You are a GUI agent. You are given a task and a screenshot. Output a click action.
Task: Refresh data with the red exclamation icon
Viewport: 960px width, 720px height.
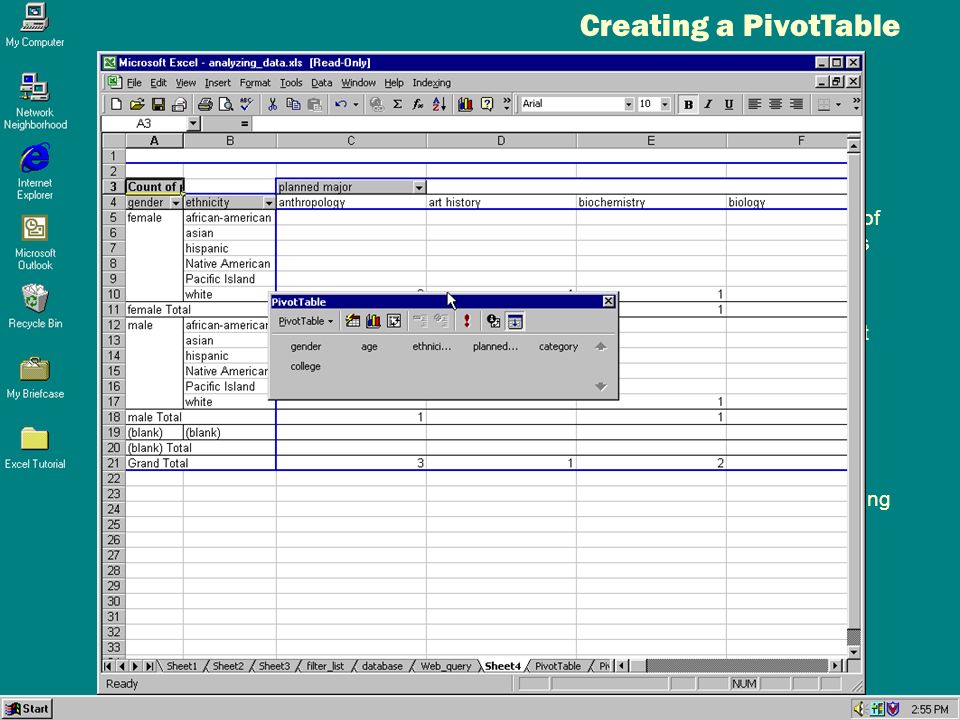(x=467, y=321)
